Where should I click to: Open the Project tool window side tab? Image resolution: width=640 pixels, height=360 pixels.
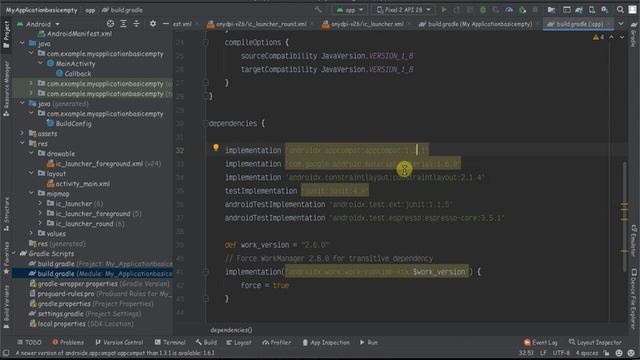pos(6,34)
